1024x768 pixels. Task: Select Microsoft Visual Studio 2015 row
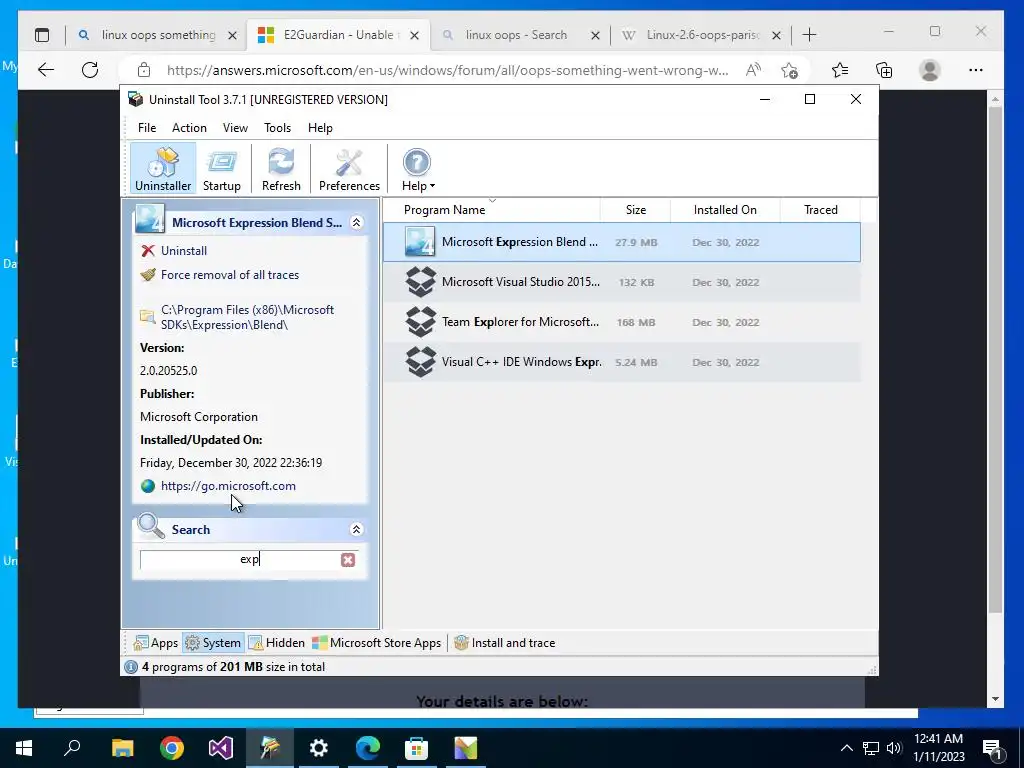[x=621, y=282]
